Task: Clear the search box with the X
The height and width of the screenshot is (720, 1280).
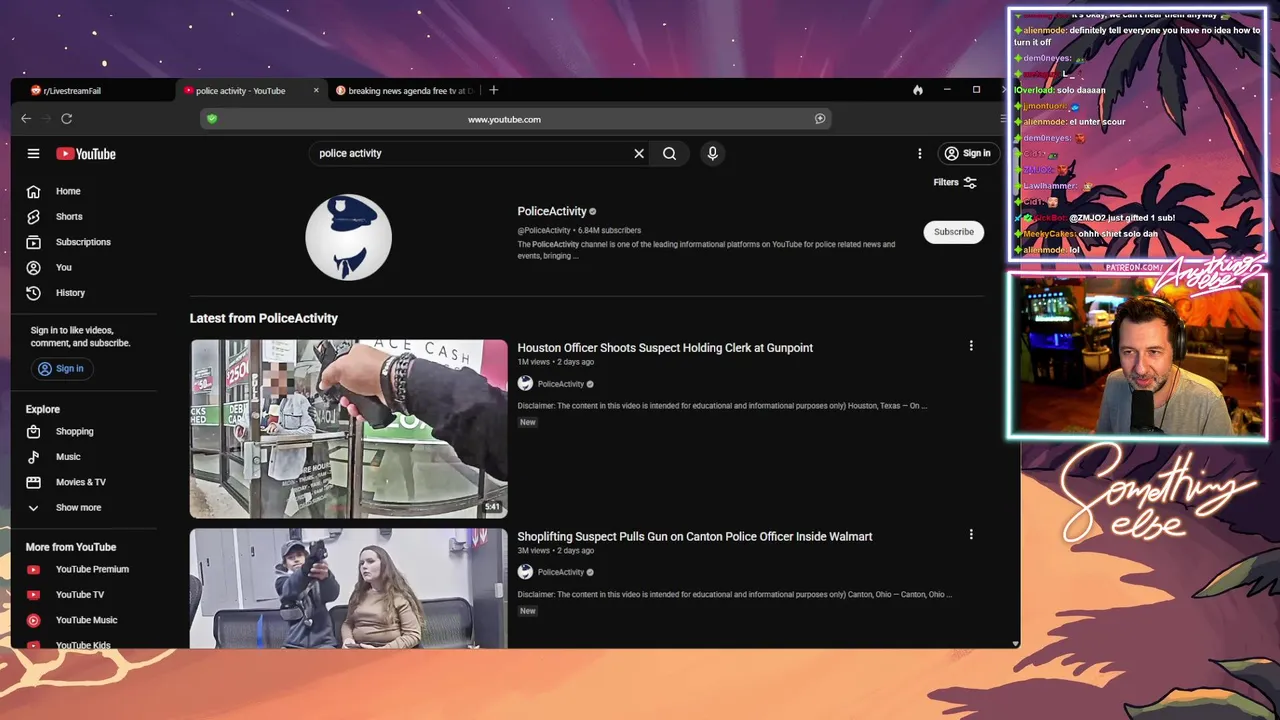Action: (639, 154)
